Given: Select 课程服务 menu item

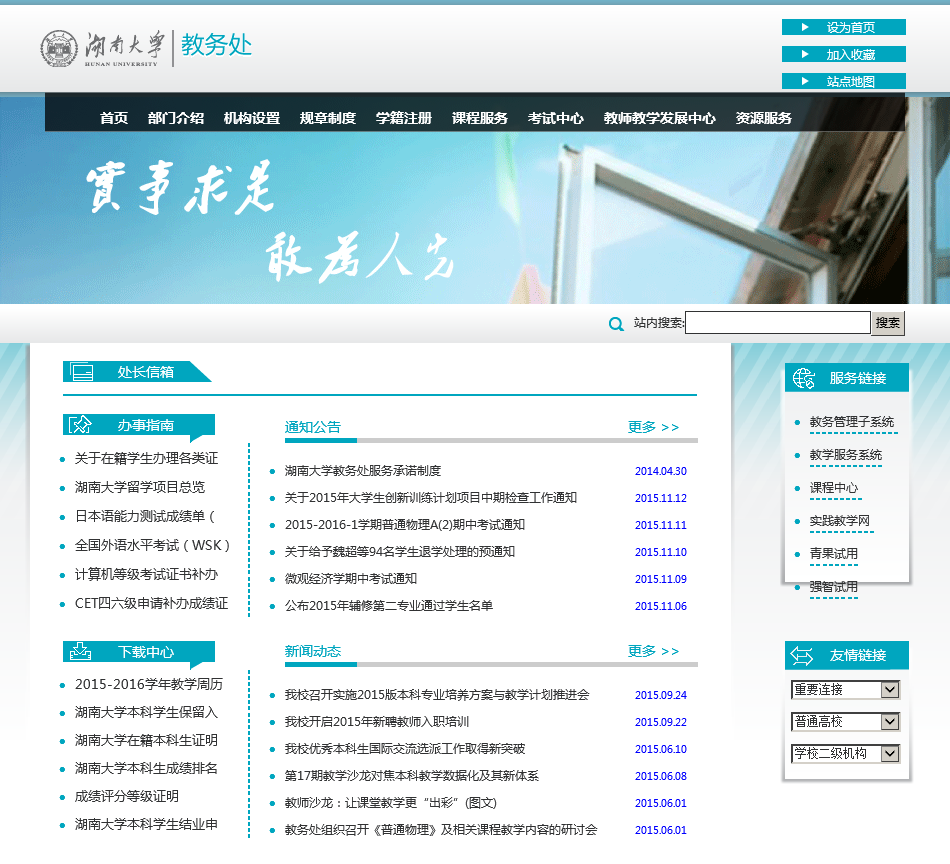Looking at the screenshot, I should pyautogui.click(x=479, y=118).
